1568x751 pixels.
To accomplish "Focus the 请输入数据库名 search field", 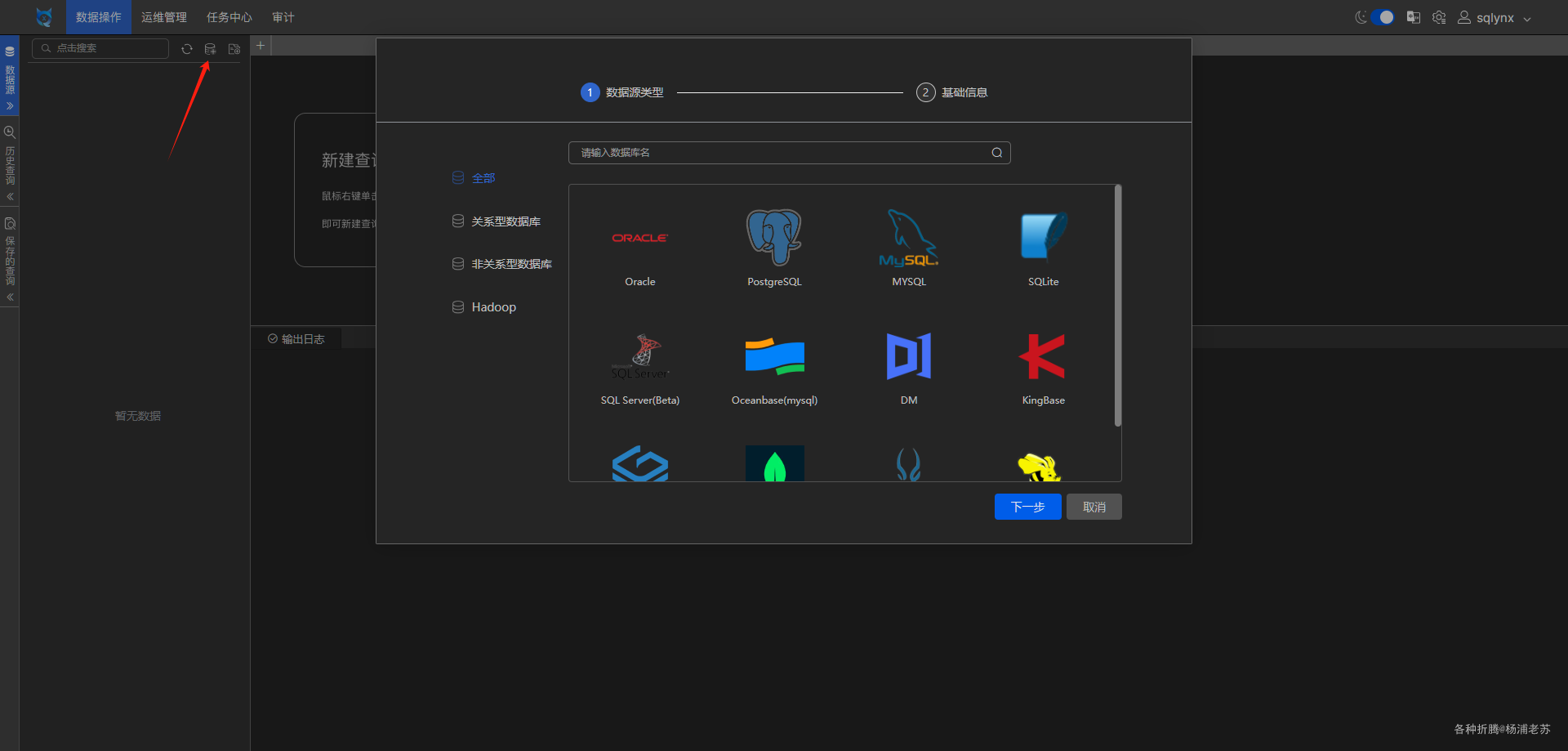I will click(790, 153).
